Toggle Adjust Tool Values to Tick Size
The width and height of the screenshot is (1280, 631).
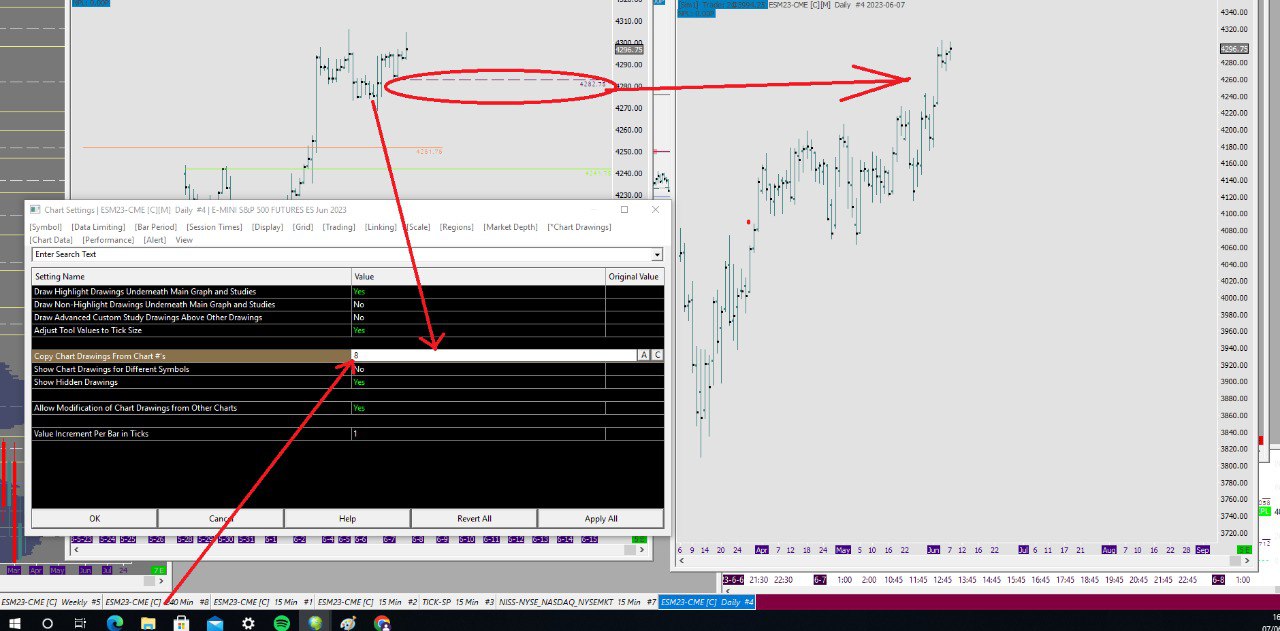click(x=478, y=330)
